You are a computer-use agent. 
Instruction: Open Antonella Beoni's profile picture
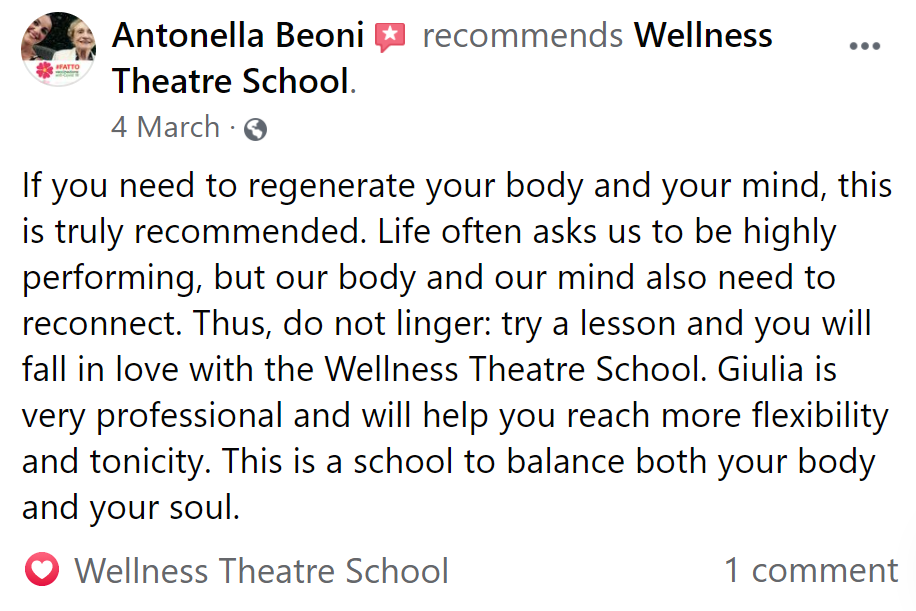(58, 49)
